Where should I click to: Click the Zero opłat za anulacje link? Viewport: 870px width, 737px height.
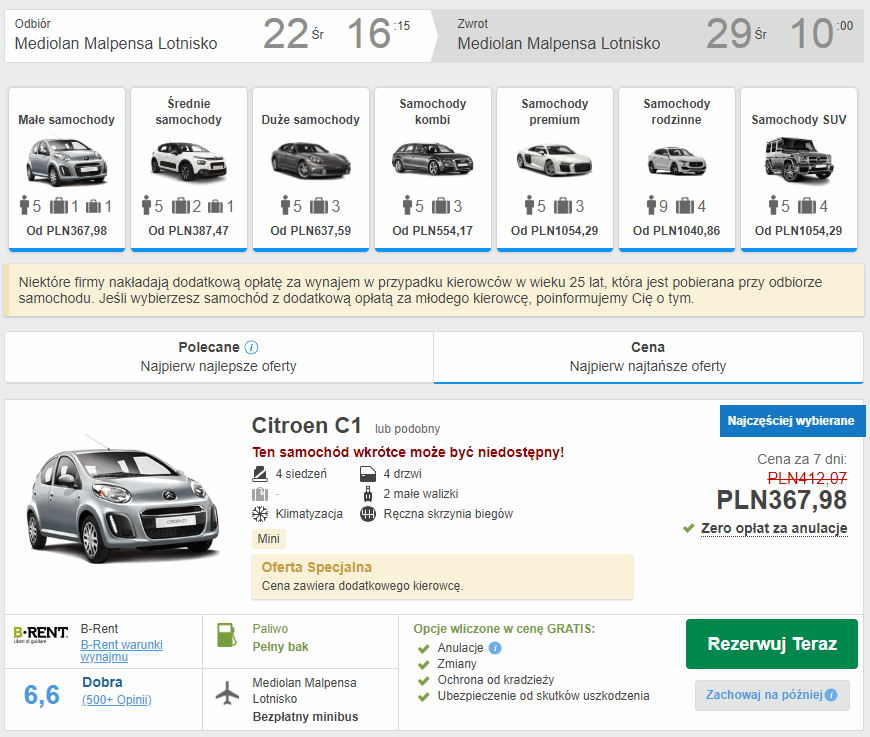pos(774,528)
